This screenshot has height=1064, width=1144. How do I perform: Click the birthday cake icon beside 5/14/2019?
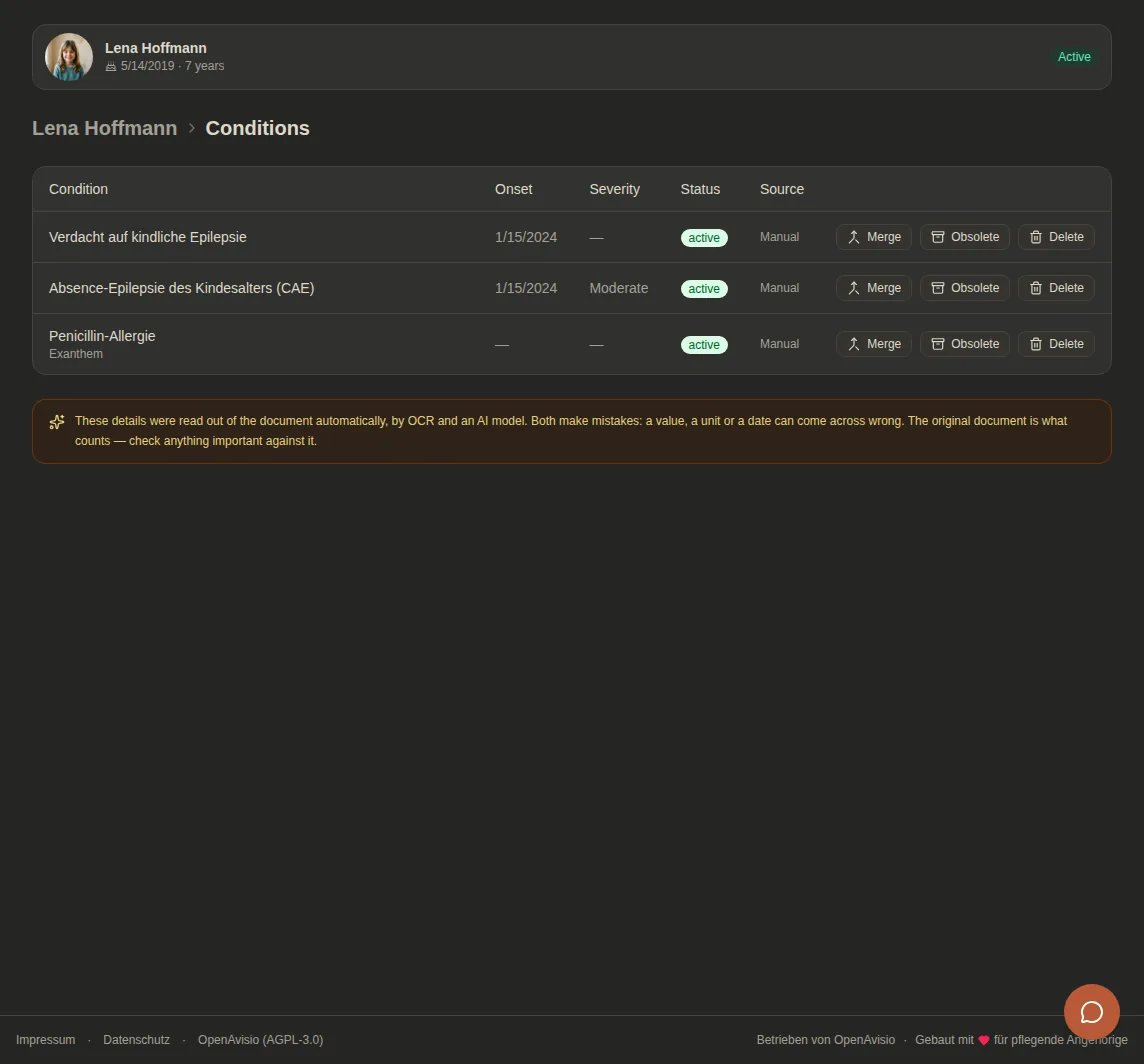111,66
